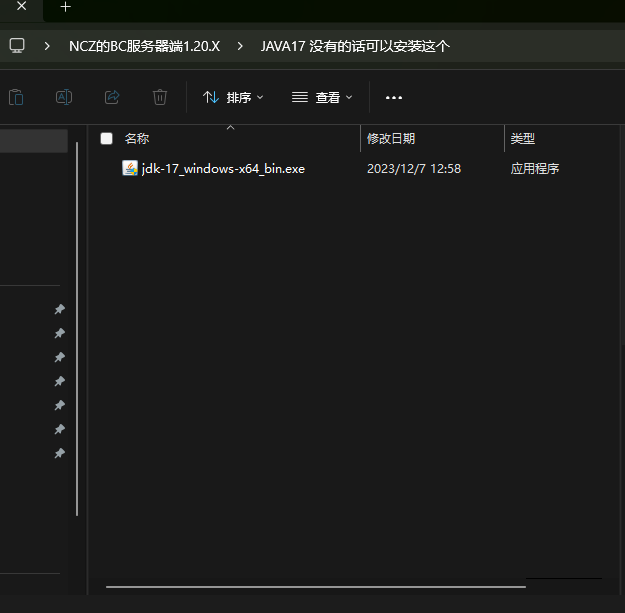Click the This PC monitor icon in address bar
The width and height of the screenshot is (625, 613).
17,46
